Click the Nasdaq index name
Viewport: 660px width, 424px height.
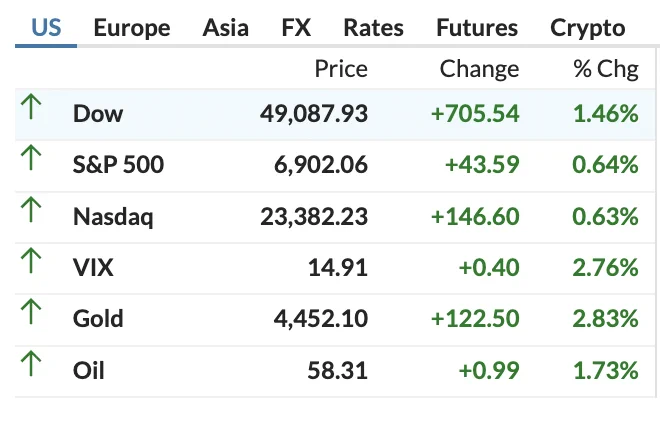click(x=113, y=217)
